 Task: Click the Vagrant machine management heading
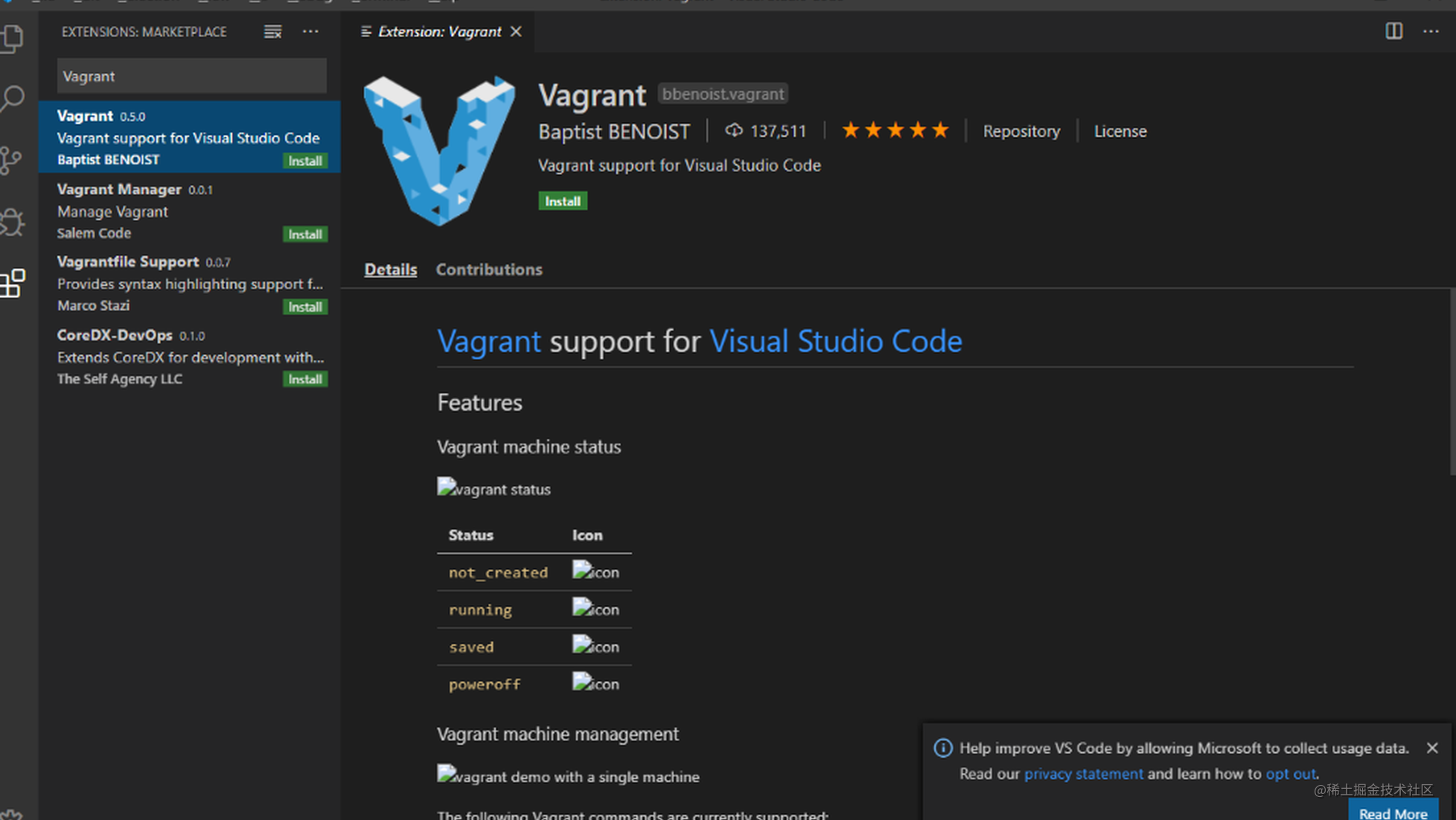(558, 734)
